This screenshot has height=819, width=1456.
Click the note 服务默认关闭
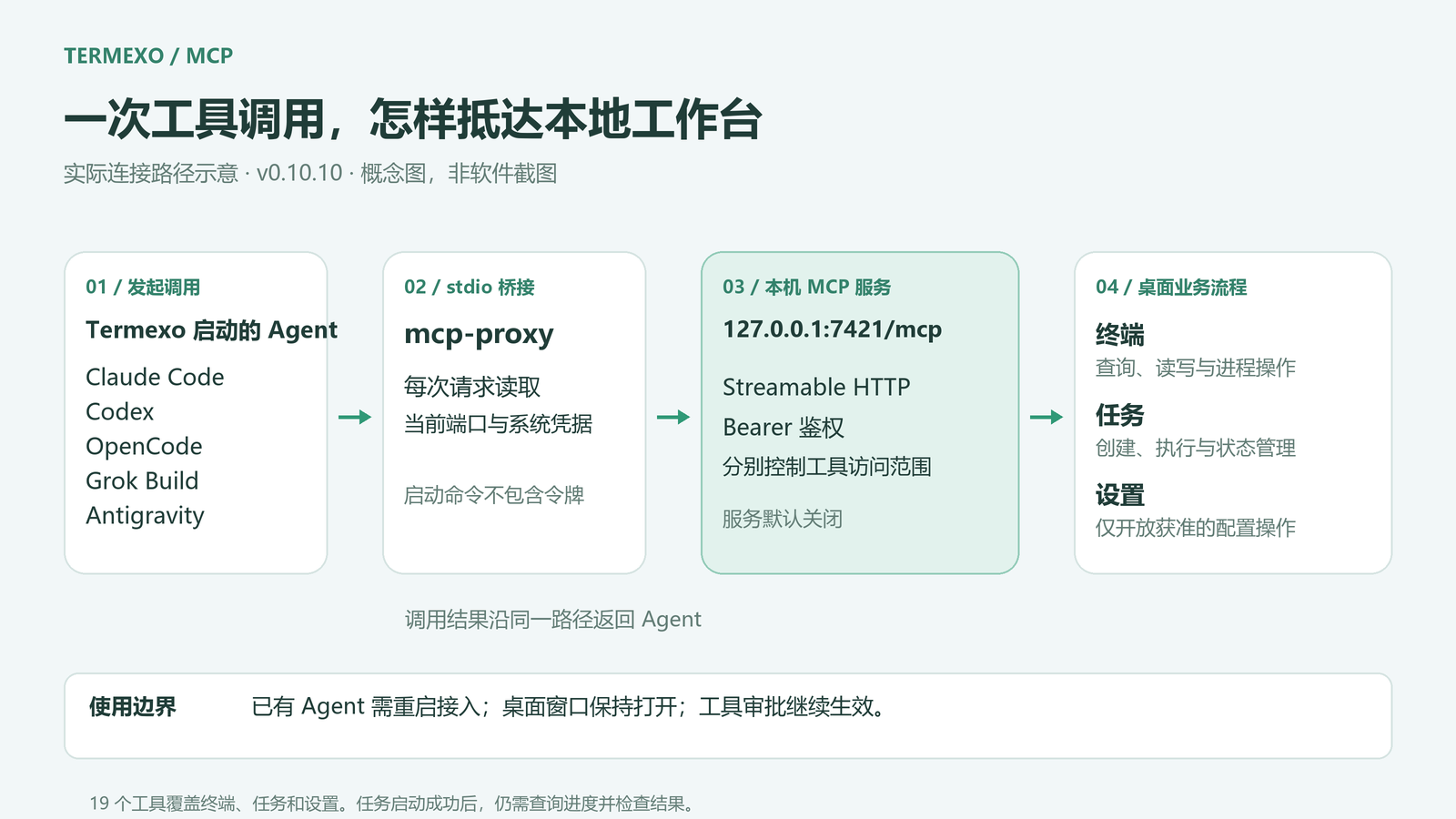(783, 519)
